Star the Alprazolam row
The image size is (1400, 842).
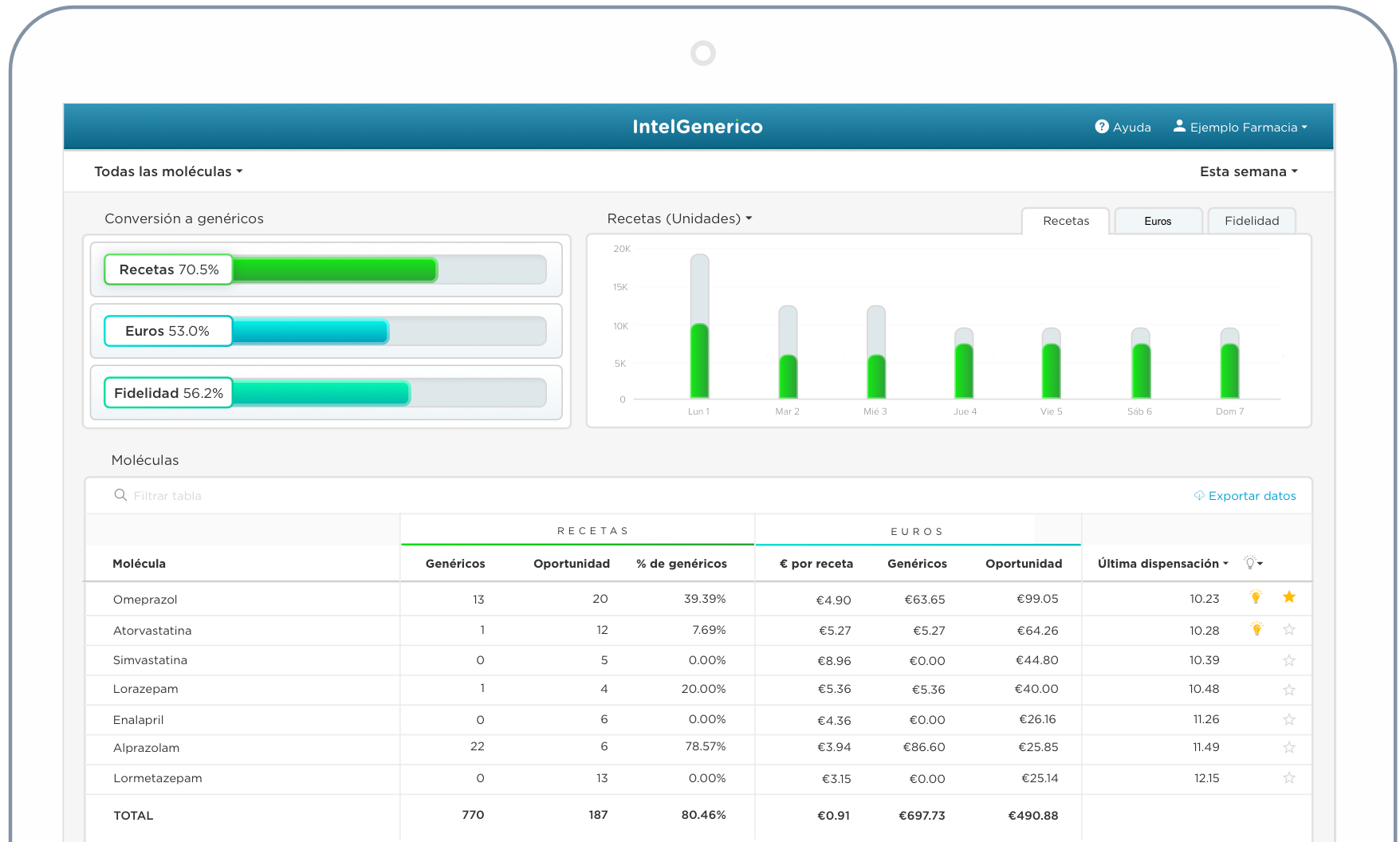1289,747
